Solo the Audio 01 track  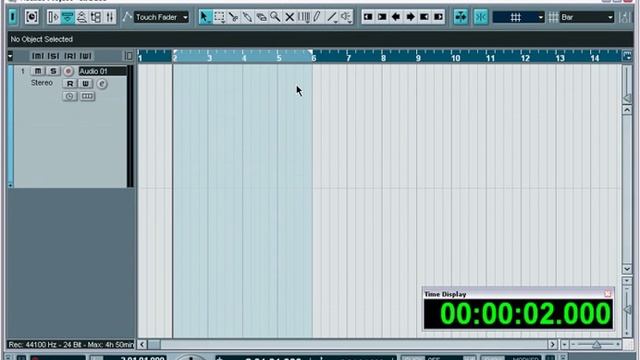53,71
